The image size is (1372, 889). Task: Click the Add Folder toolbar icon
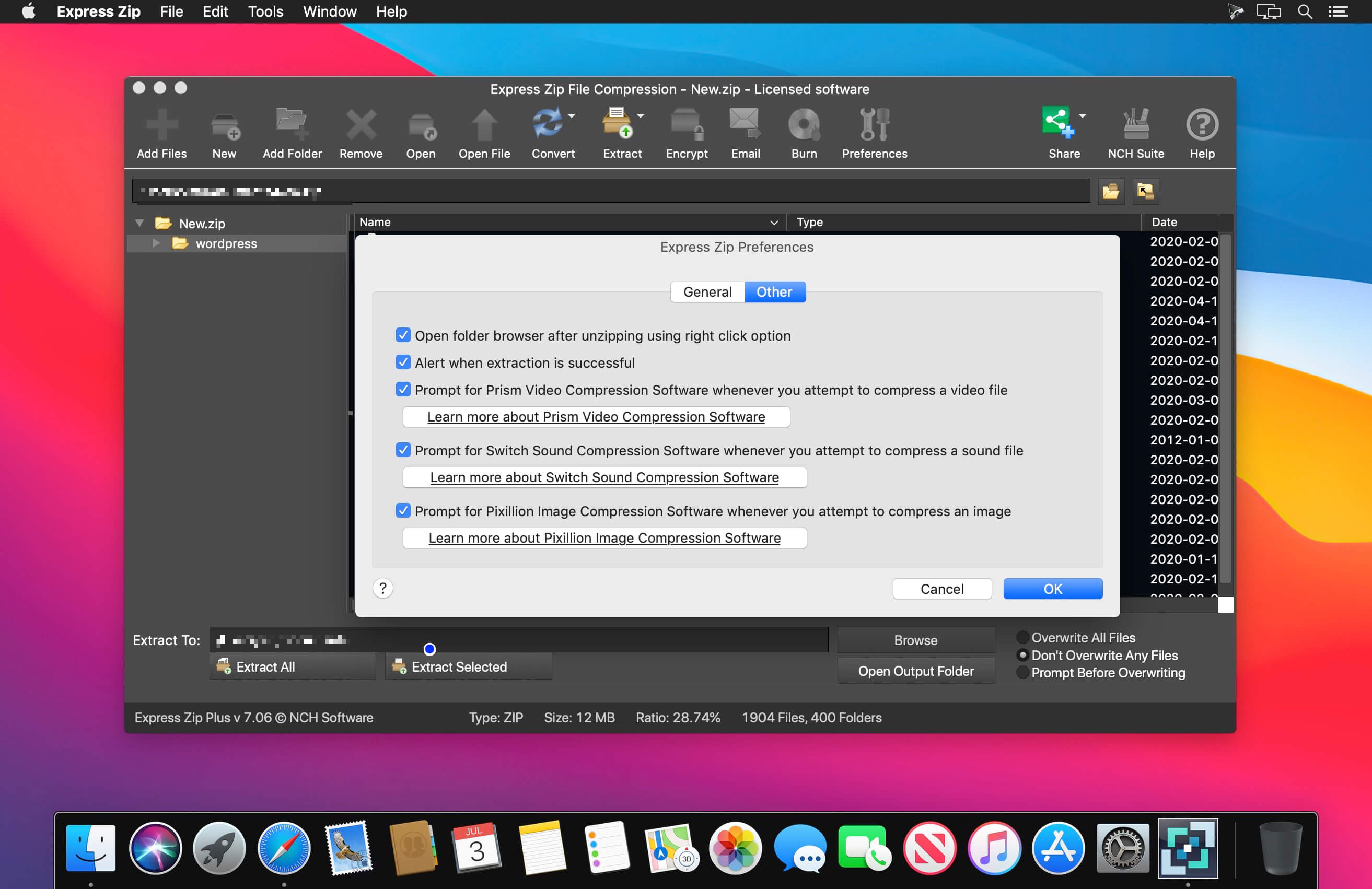pos(292,124)
